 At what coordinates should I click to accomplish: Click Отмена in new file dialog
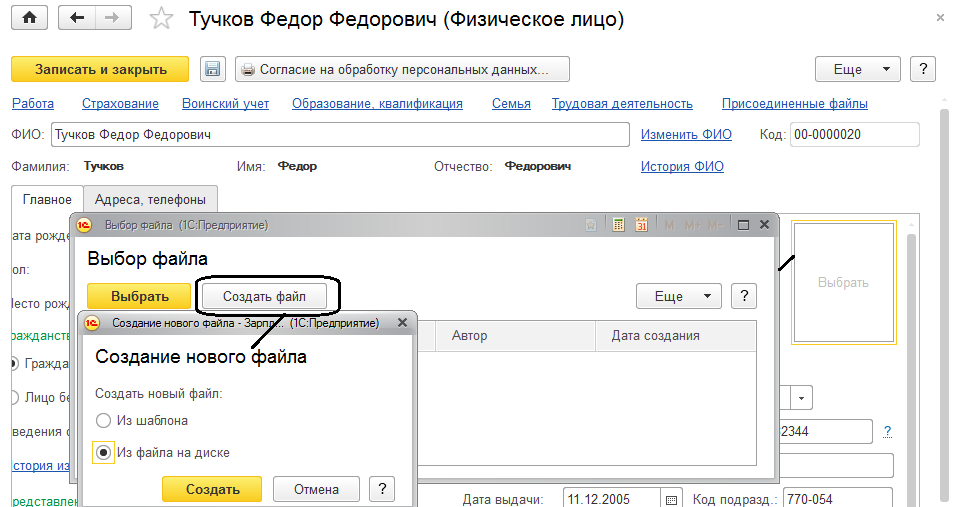[x=316, y=489]
